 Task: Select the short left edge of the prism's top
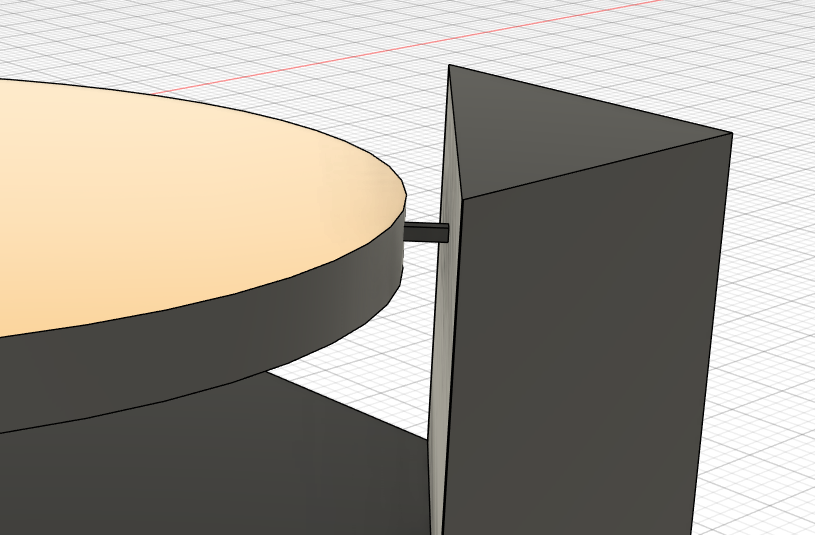tap(457, 130)
